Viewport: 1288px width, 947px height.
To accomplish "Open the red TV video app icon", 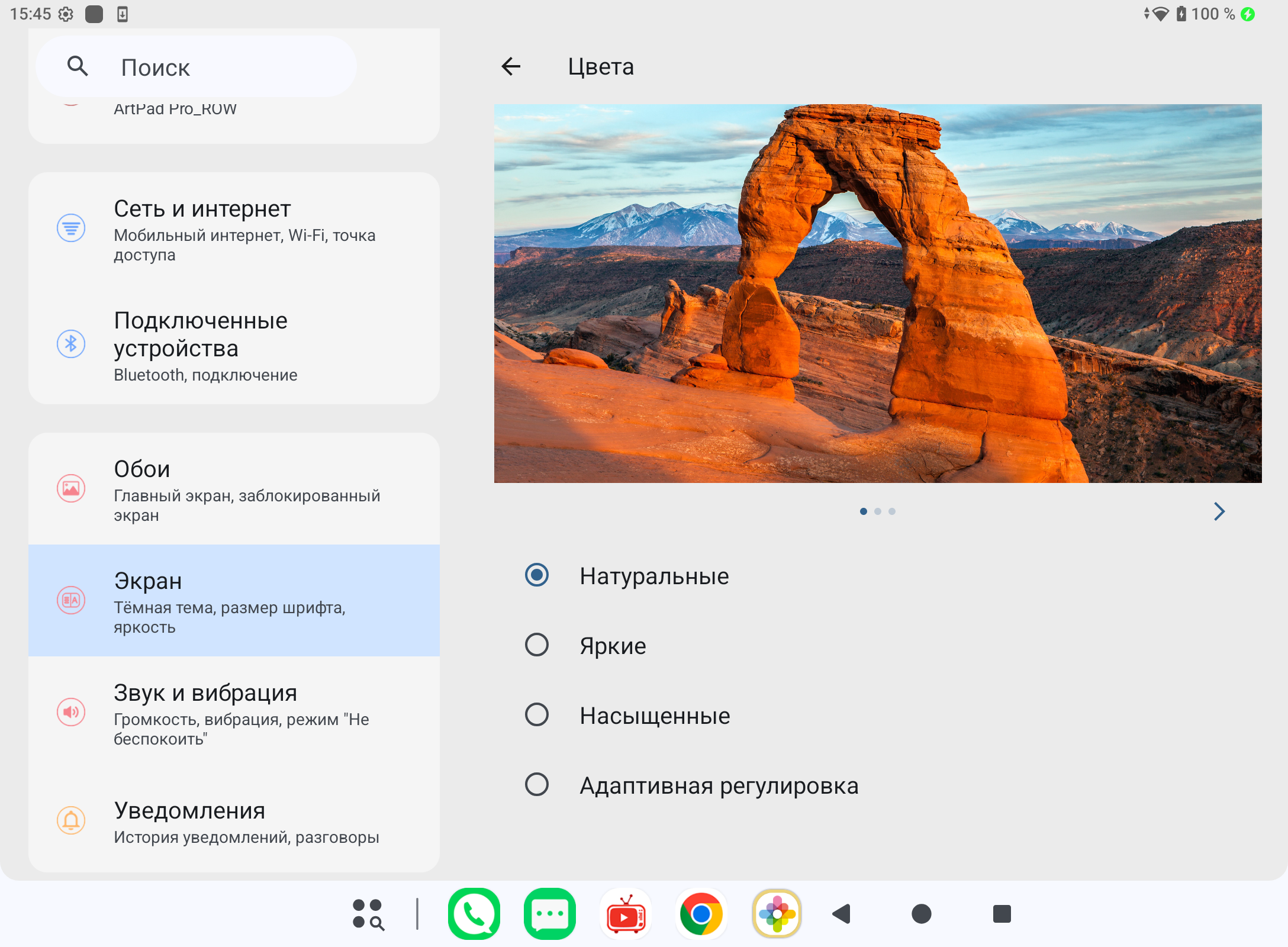I will point(626,913).
